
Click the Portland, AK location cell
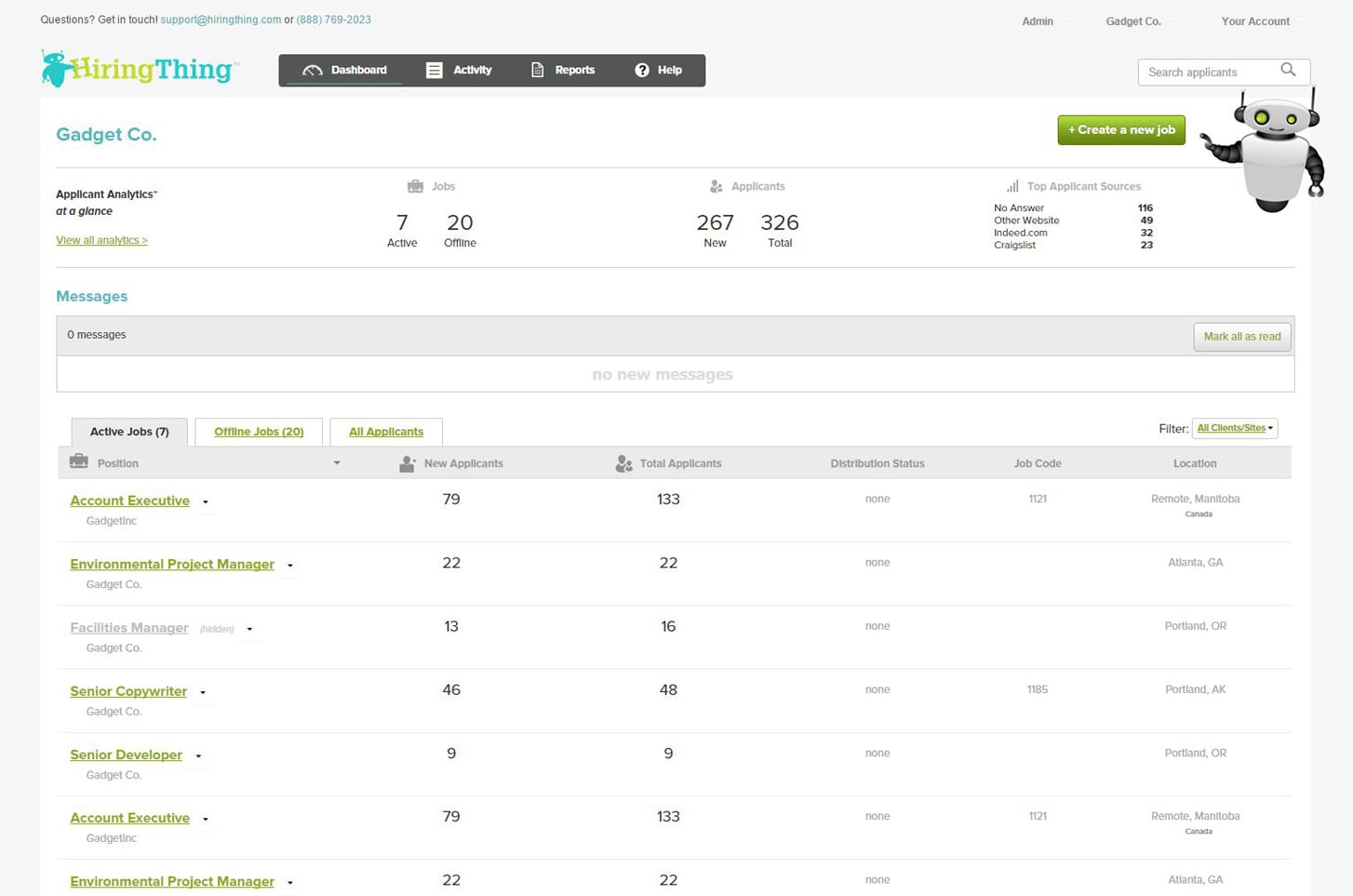point(1196,689)
